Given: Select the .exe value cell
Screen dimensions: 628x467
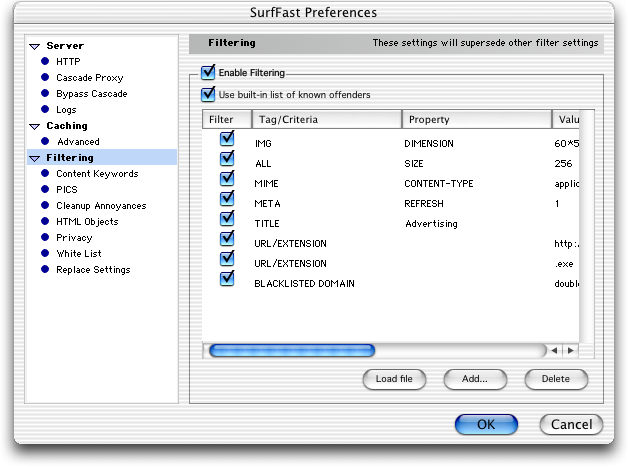Looking at the screenshot, I should click(564, 264).
